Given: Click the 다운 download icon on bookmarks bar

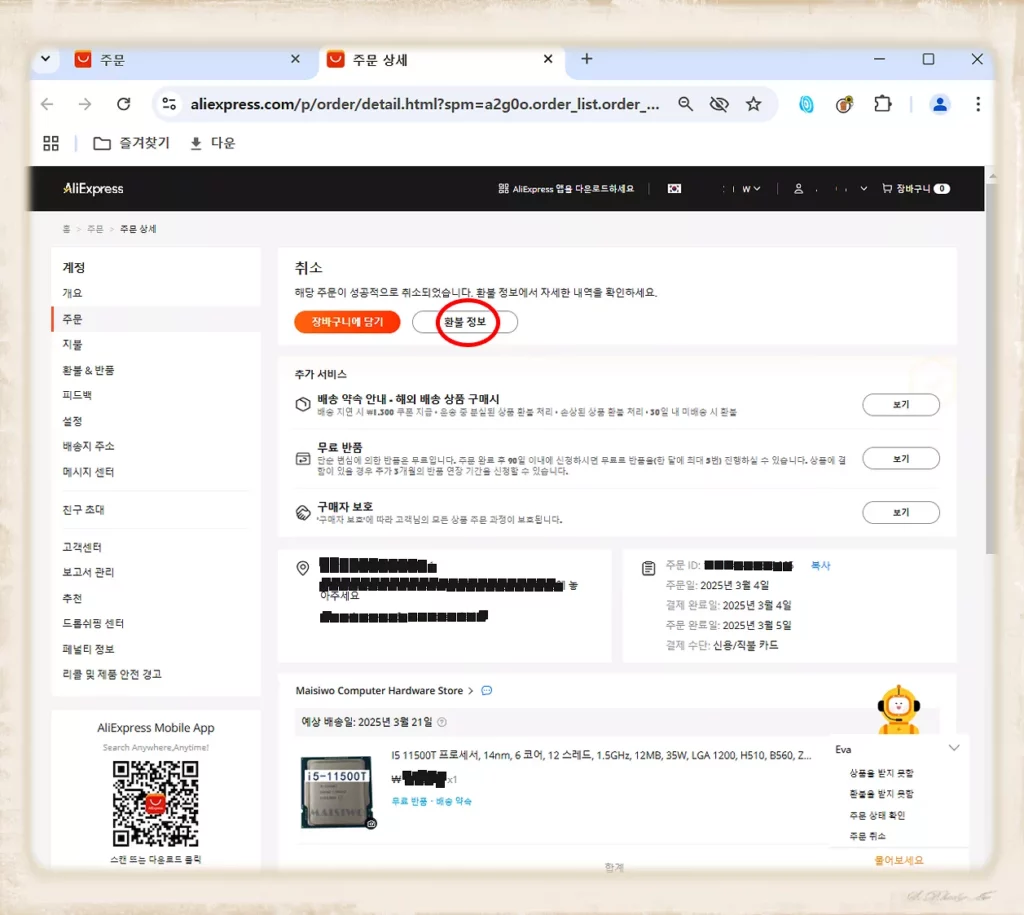Looking at the screenshot, I should coord(197,142).
